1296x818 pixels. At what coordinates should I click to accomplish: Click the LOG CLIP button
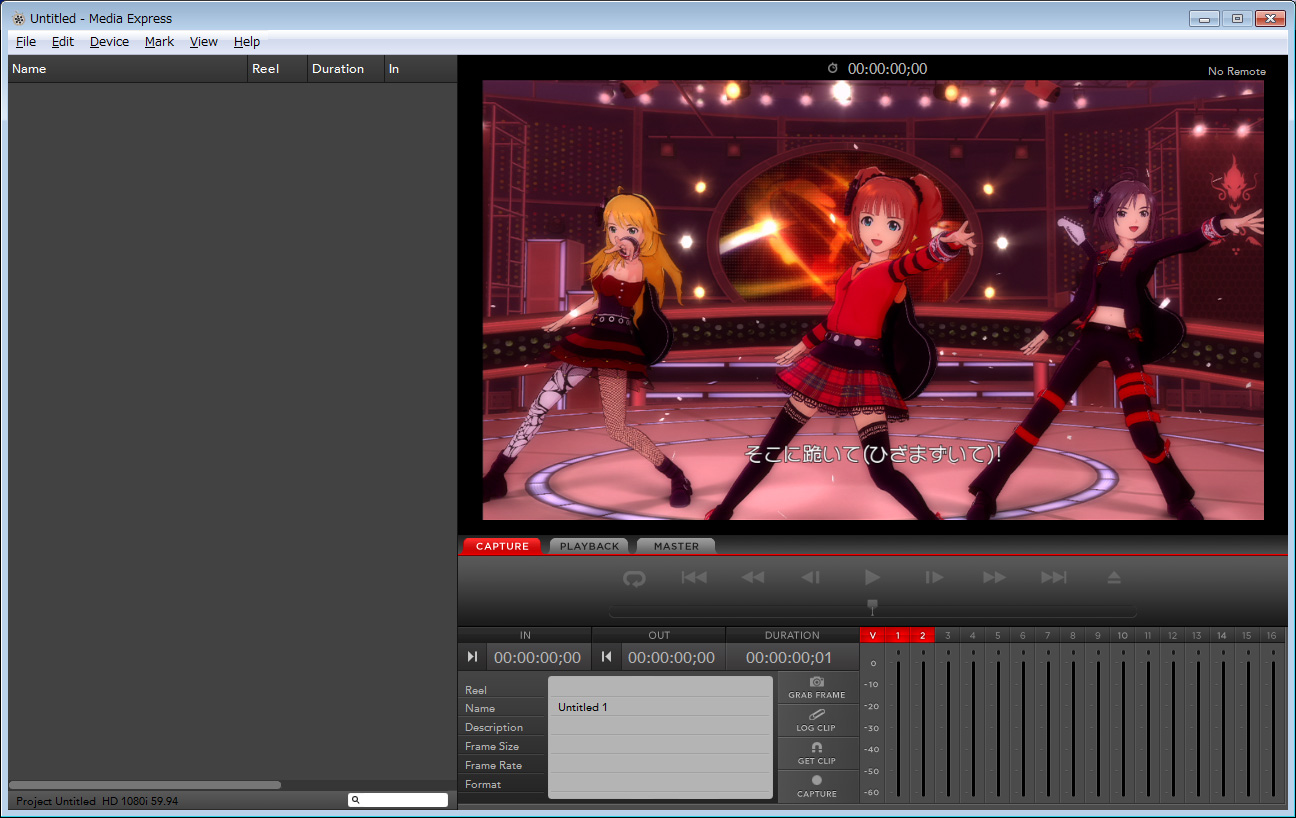[817, 720]
